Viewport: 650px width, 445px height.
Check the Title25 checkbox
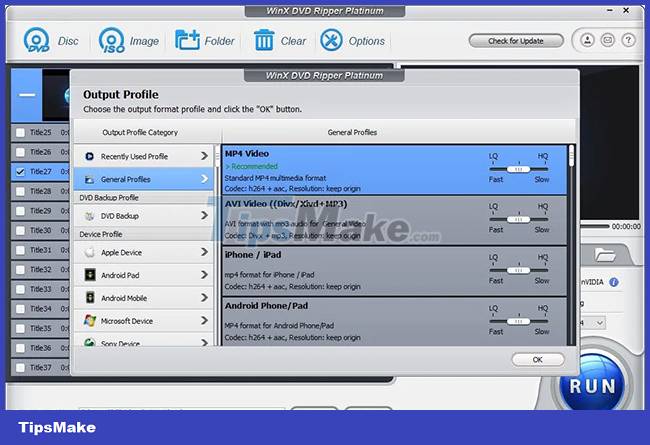click(20, 133)
